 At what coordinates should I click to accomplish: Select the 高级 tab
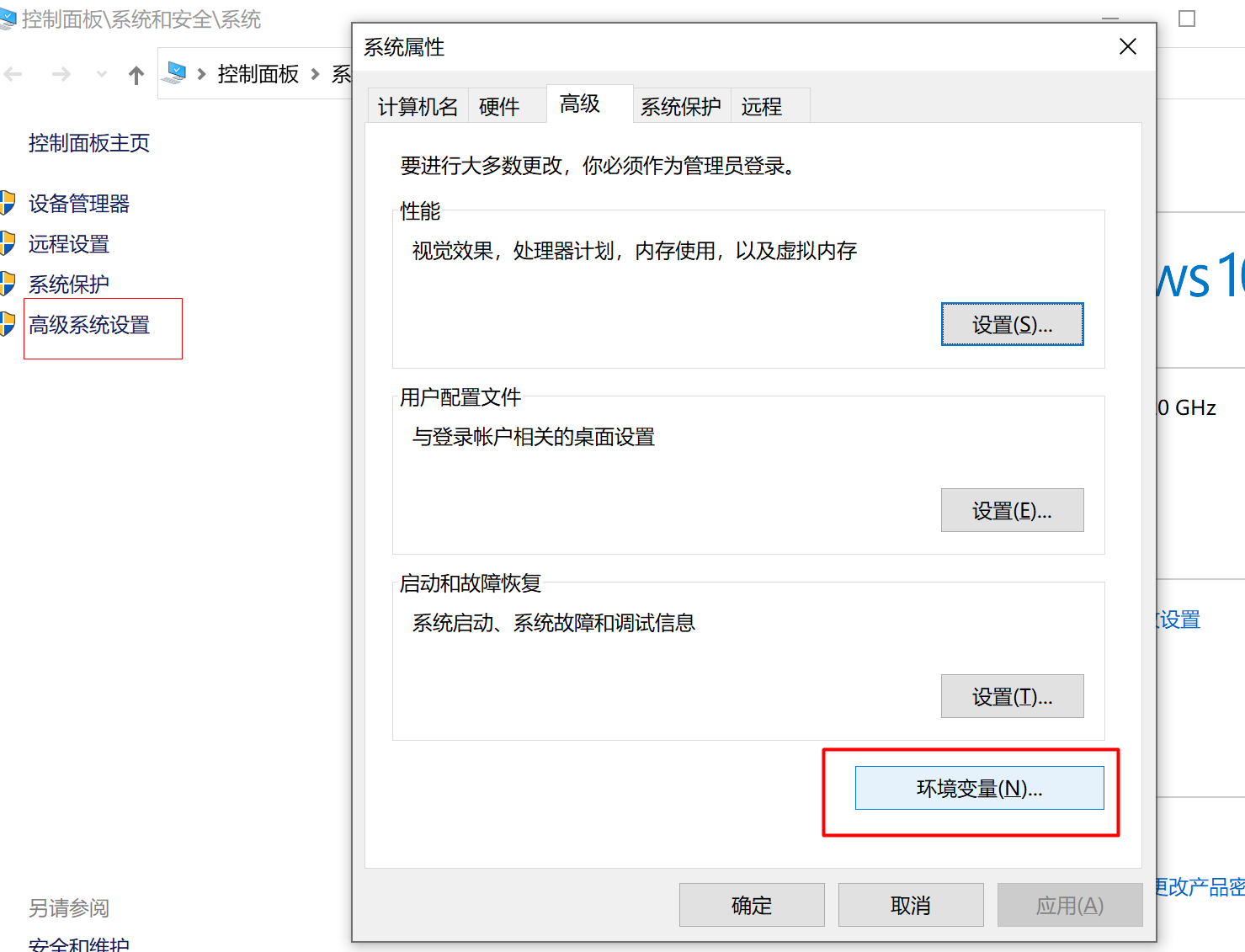pos(580,104)
